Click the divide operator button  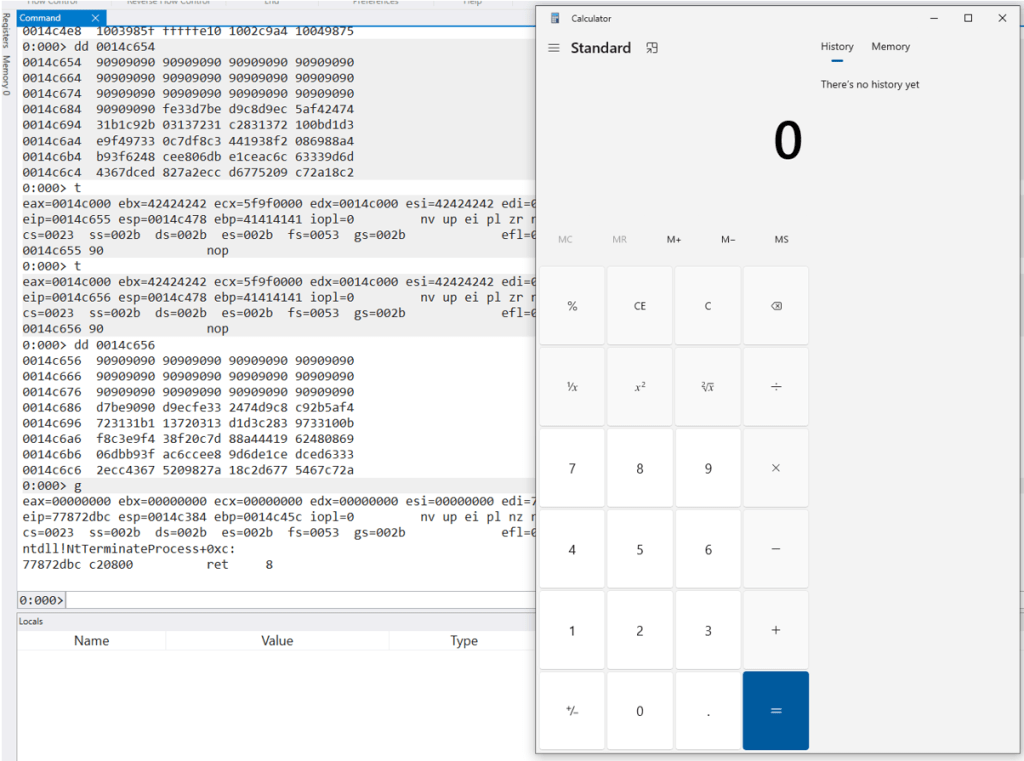(775, 386)
